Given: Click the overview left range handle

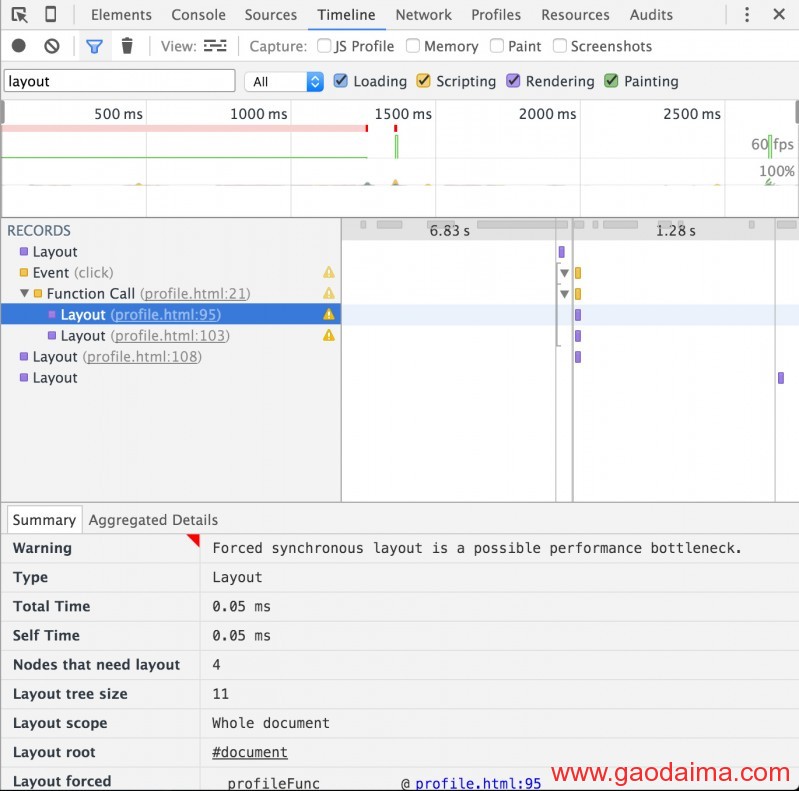Looking at the screenshot, I should 2,112.
